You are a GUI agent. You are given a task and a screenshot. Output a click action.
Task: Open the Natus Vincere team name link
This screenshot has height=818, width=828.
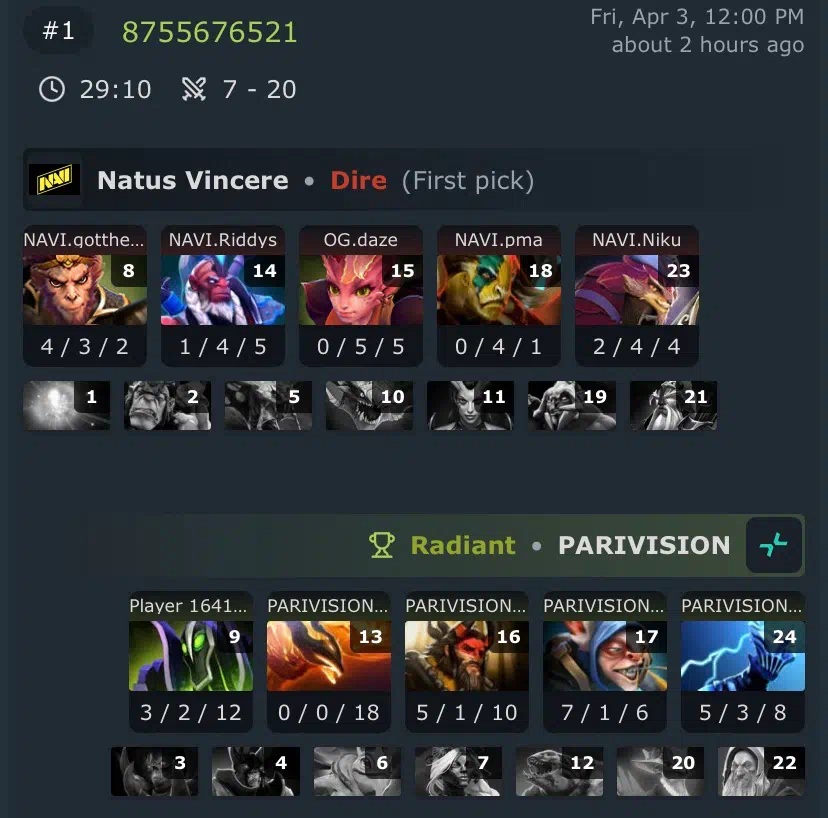point(193,180)
